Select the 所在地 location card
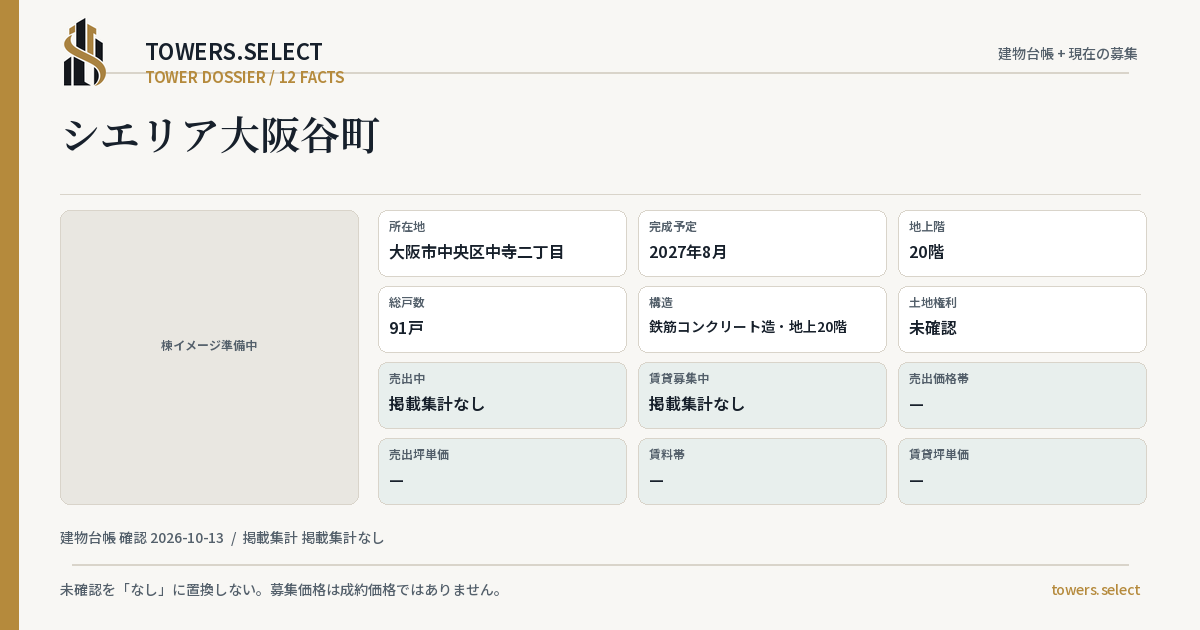Image resolution: width=1200 pixels, height=630 pixels. [502, 243]
